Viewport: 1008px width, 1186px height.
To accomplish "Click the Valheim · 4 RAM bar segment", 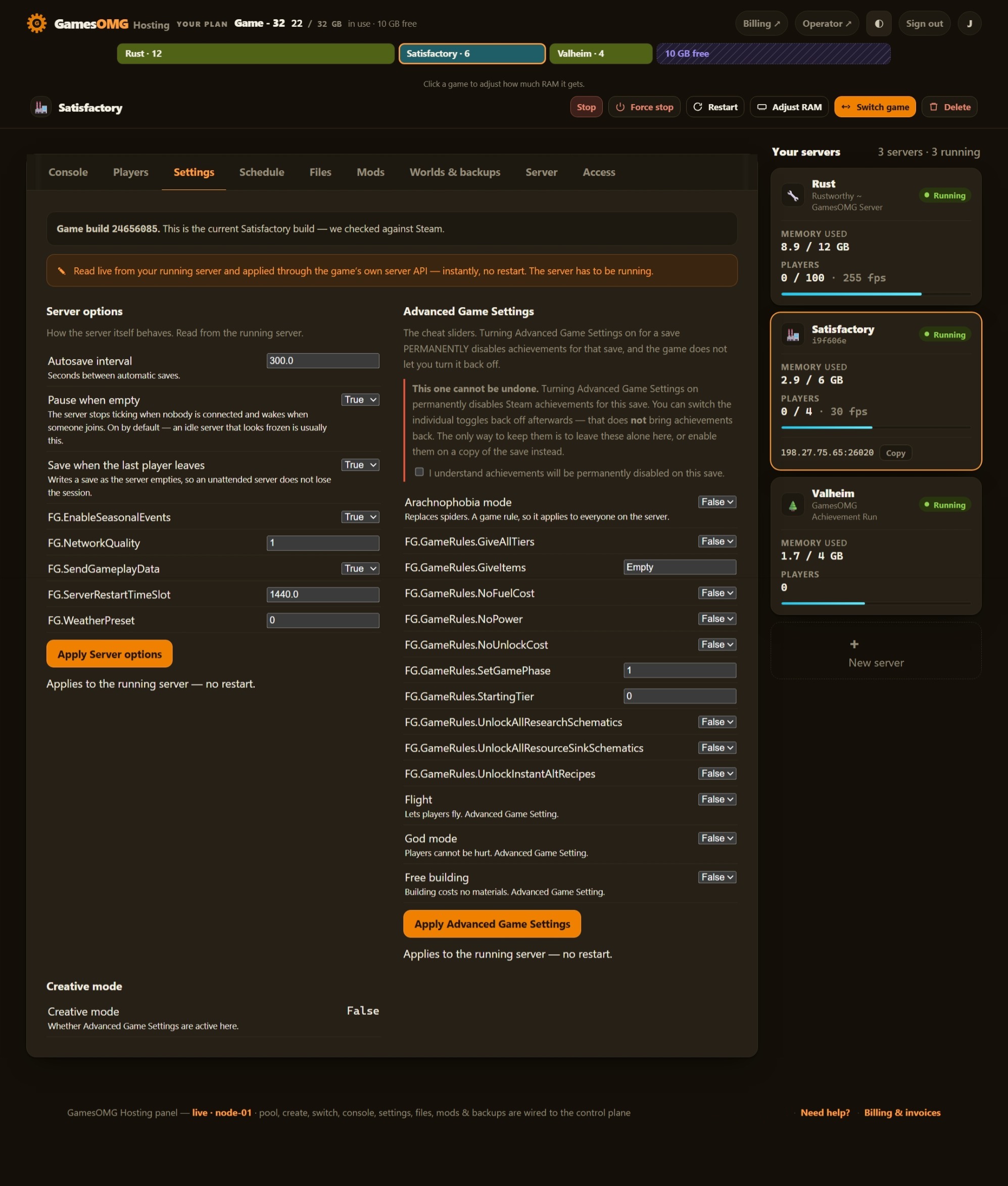I will tap(601, 54).
